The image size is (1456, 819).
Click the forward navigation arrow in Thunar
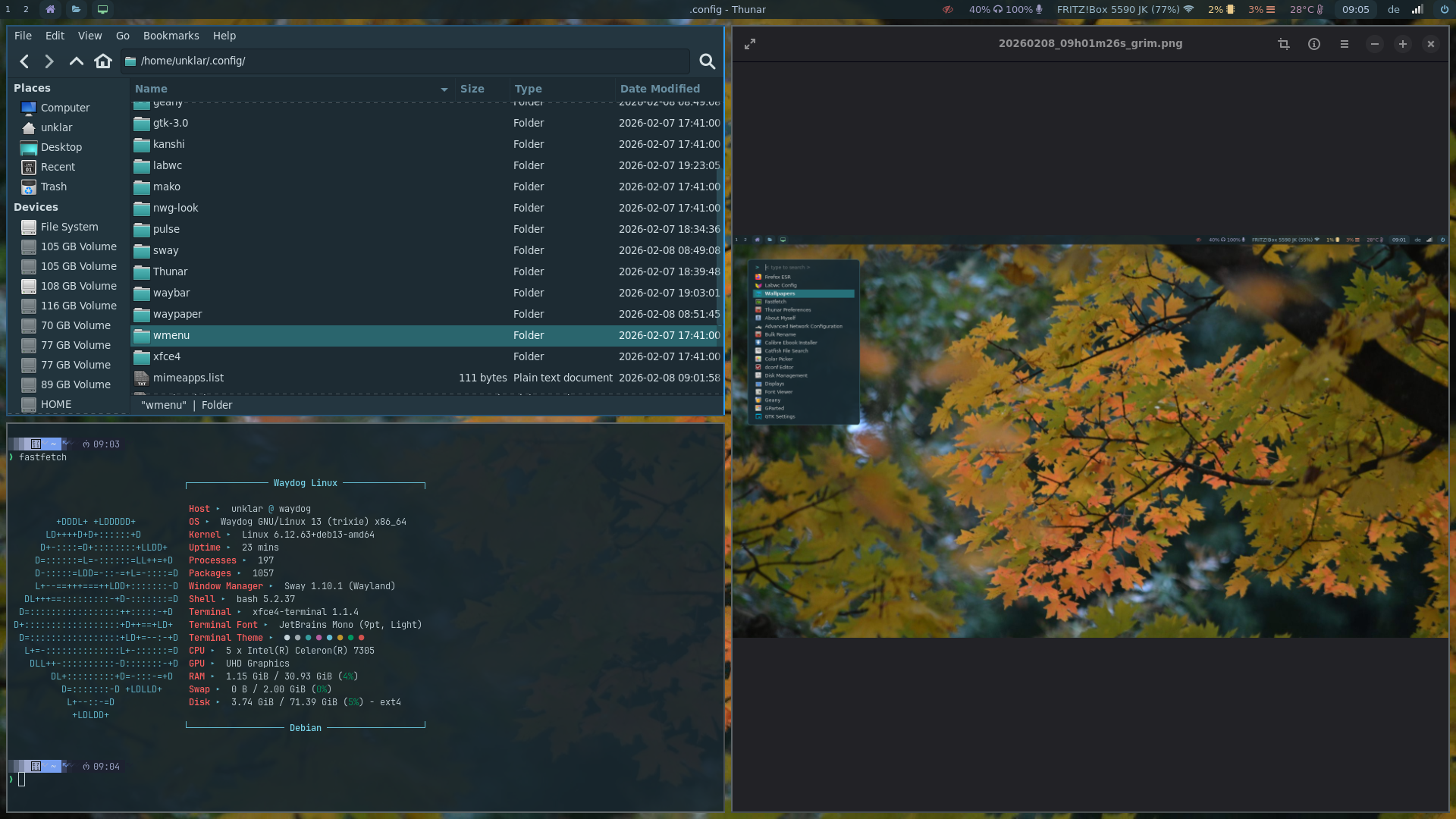49,61
